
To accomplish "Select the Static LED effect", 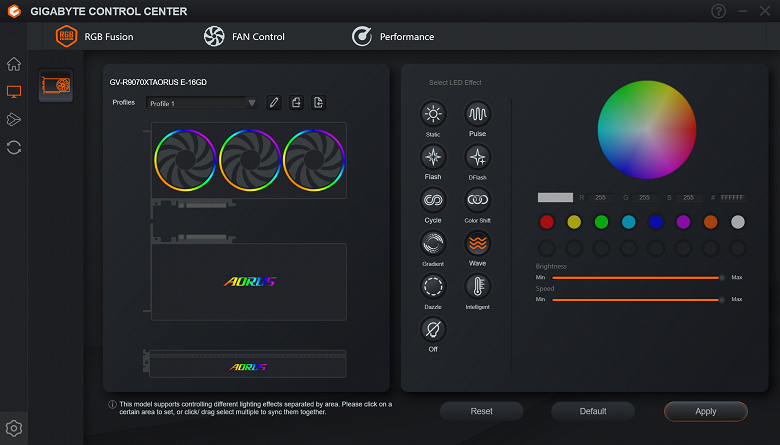I will [433, 114].
